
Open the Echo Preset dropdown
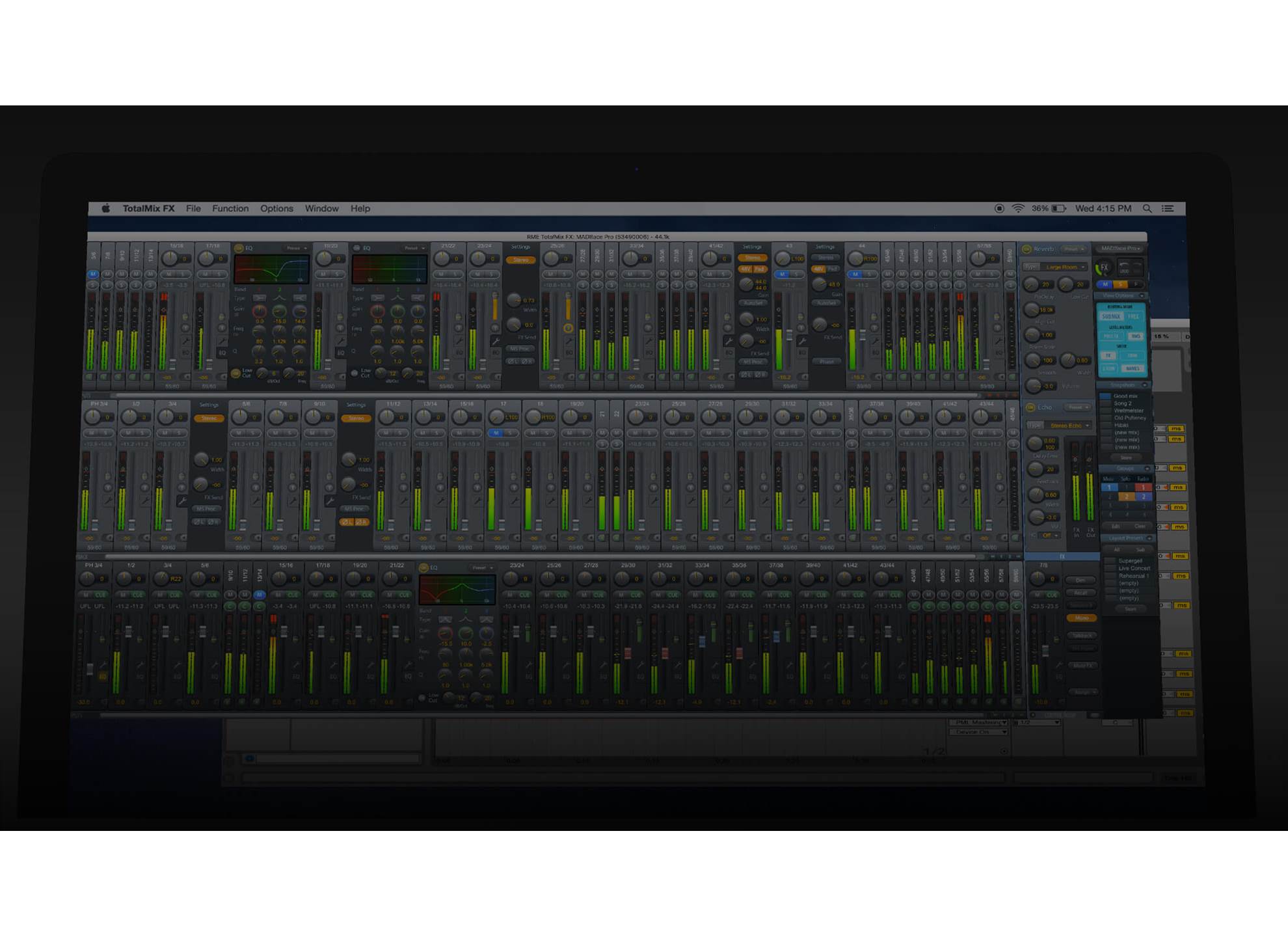click(1078, 407)
